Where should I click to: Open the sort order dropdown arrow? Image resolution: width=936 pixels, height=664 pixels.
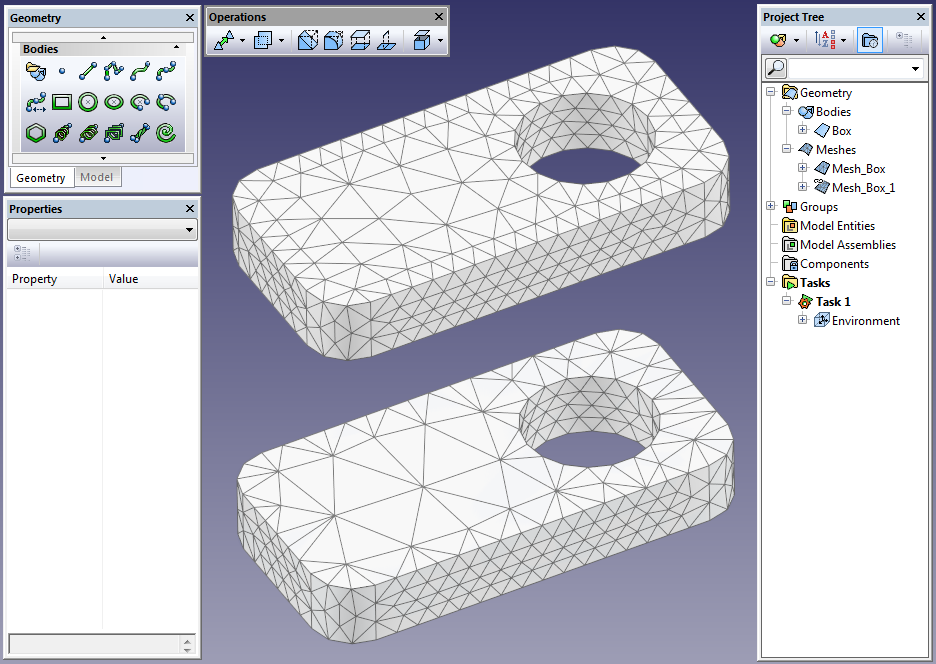(x=843, y=41)
